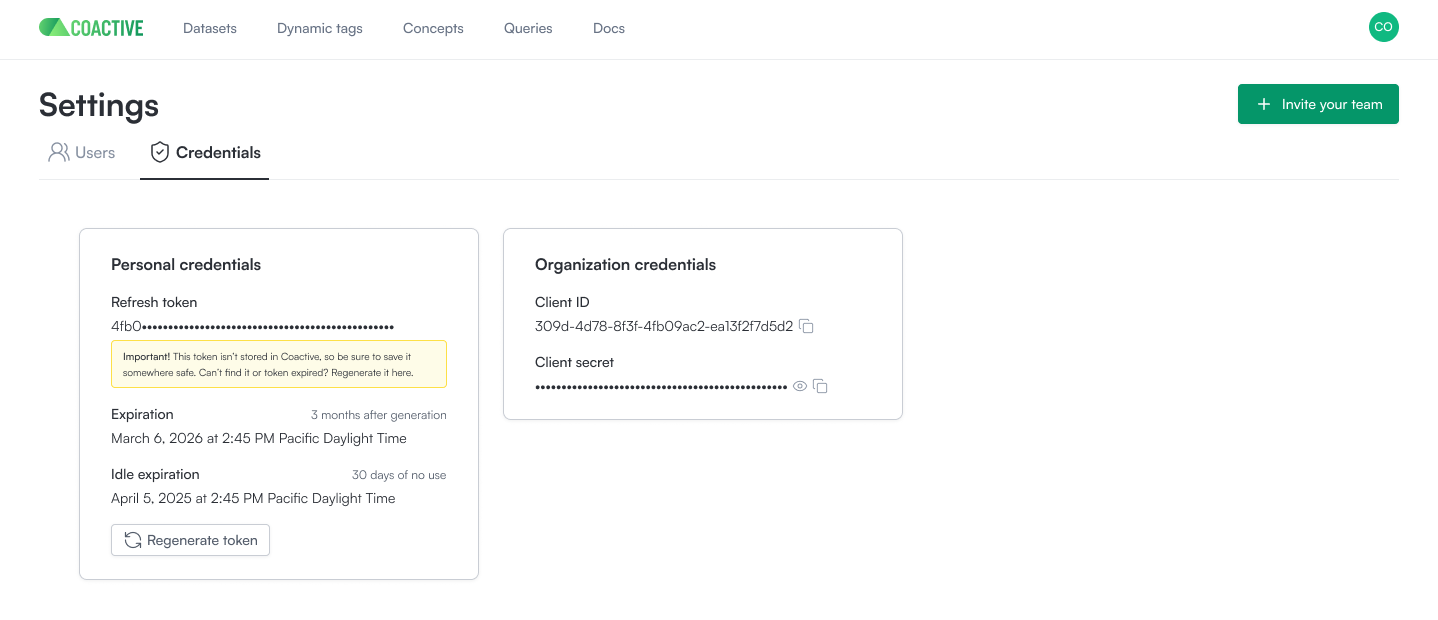Reveal the Client secret with eye icon
The width and height of the screenshot is (1438, 620).
pyautogui.click(x=800, y=387)
